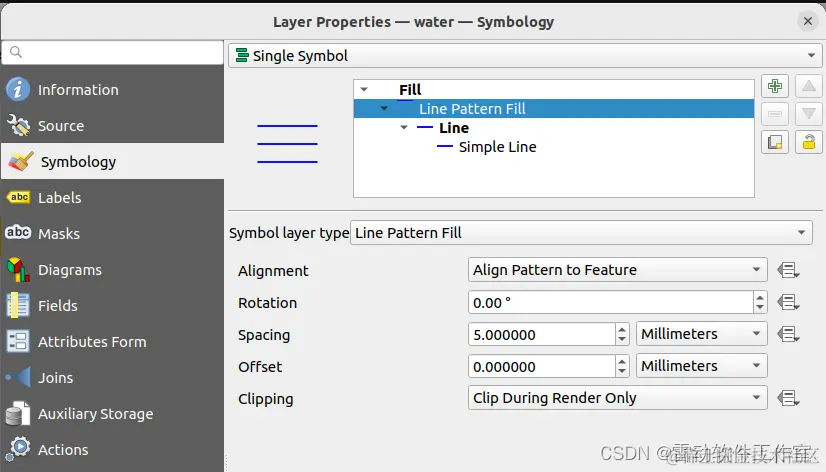Click the add symbol layer plus button
The width and height of the screenshot is (826, 472).
(x=774, y=86)
